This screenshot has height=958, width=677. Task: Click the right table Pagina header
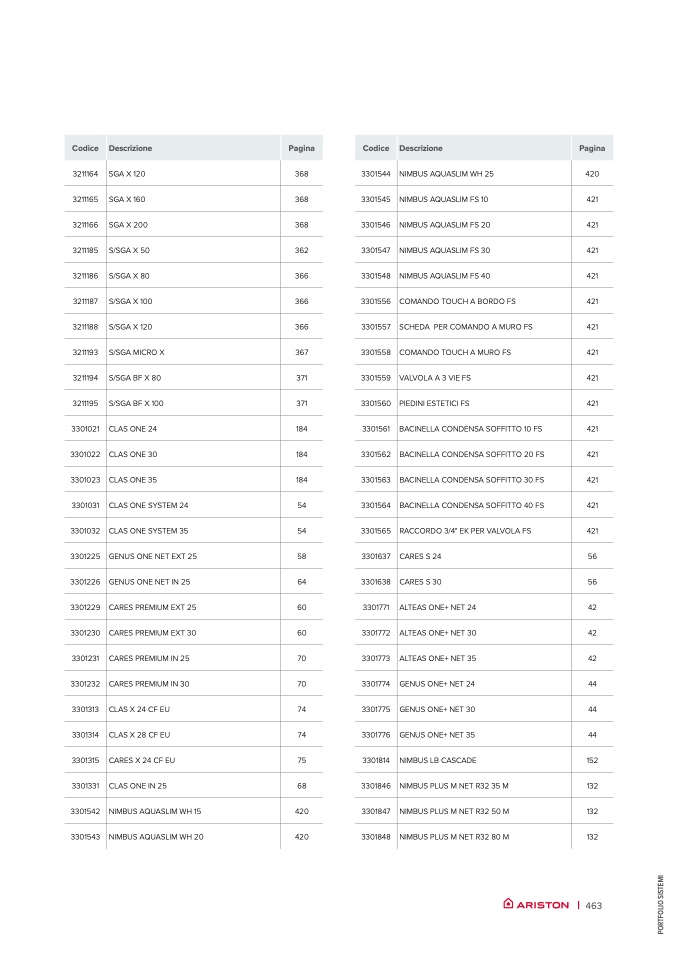tap(592, 148)
